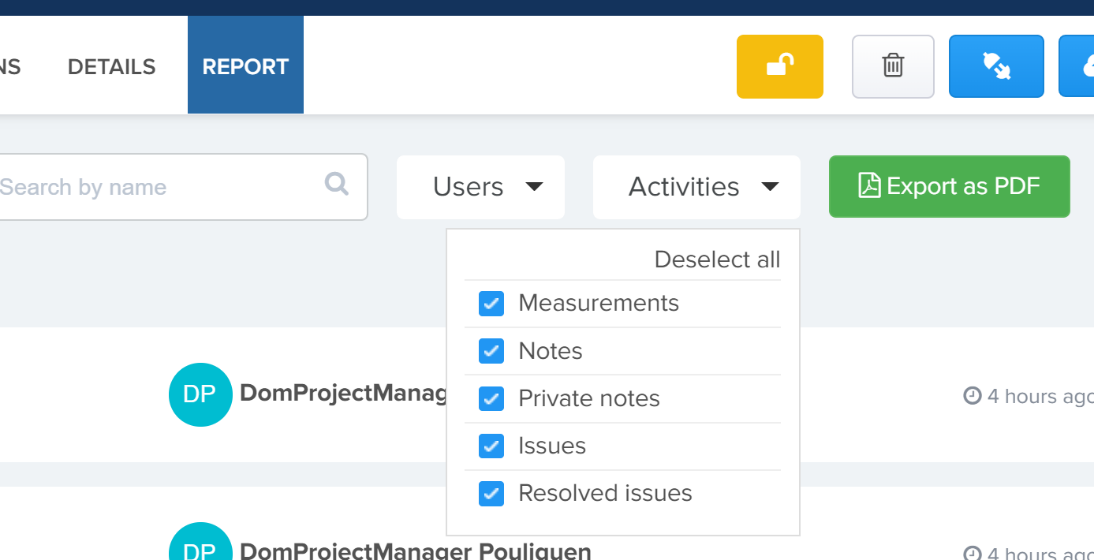Viewport: 1094px width, 560px height.
Task: Disable the Private notes checkbox
Action: pos(491,399)
